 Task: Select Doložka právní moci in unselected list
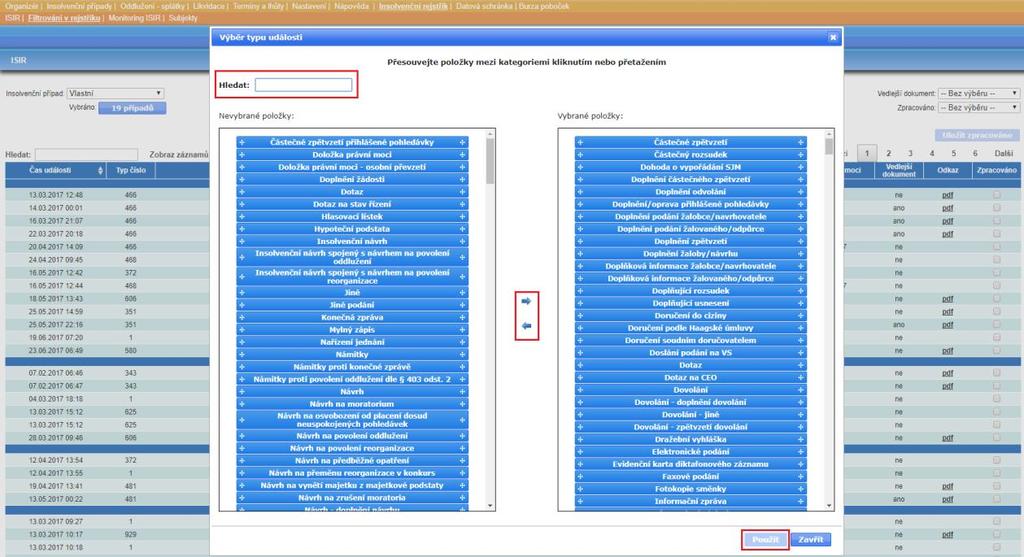coord(352,155)
